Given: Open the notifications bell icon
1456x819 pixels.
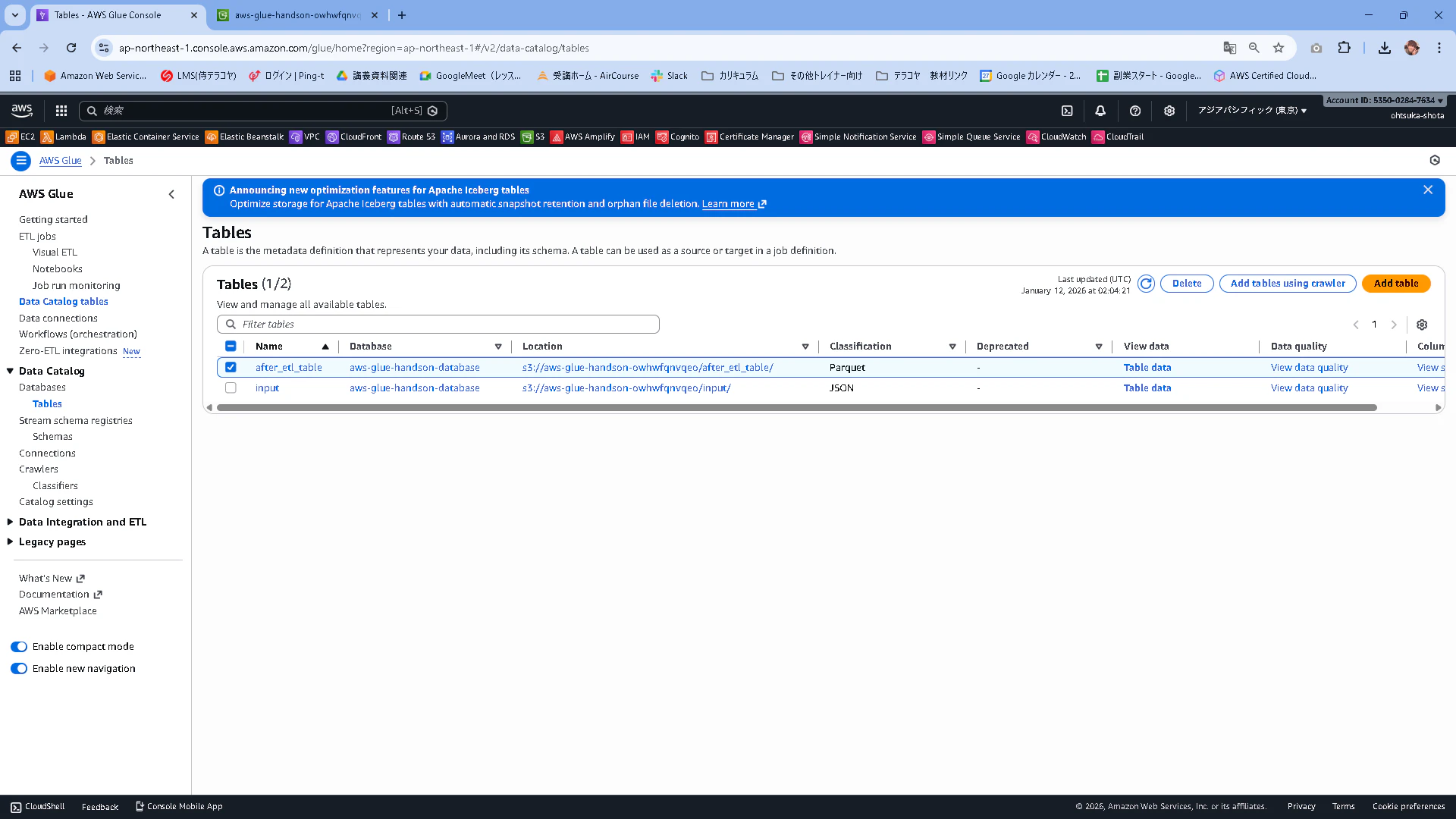Looking at the screenshot, I should (1100, 111).
